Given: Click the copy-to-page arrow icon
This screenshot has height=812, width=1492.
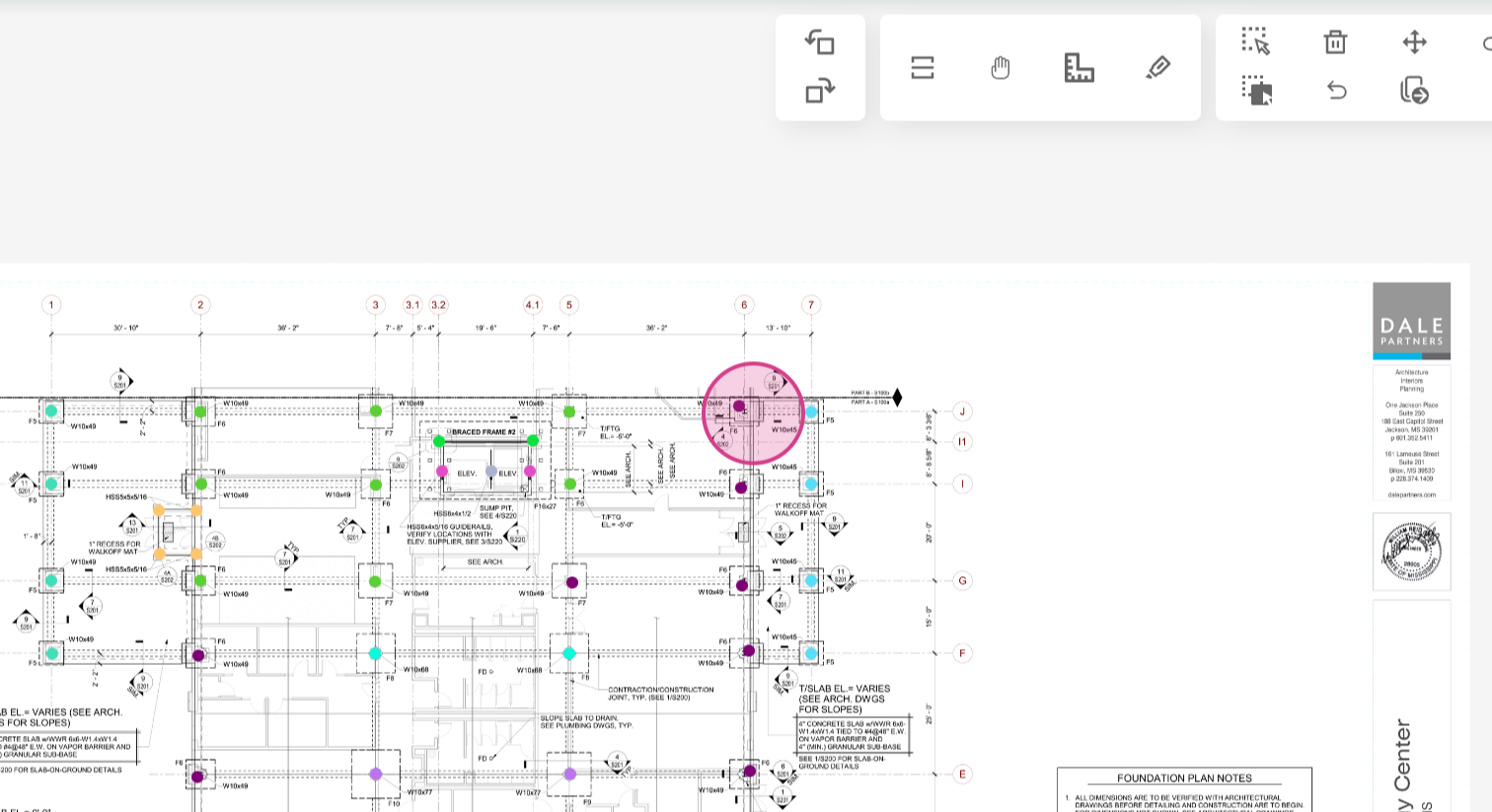Looking at the screenshot, I should tap(1414, 91).
